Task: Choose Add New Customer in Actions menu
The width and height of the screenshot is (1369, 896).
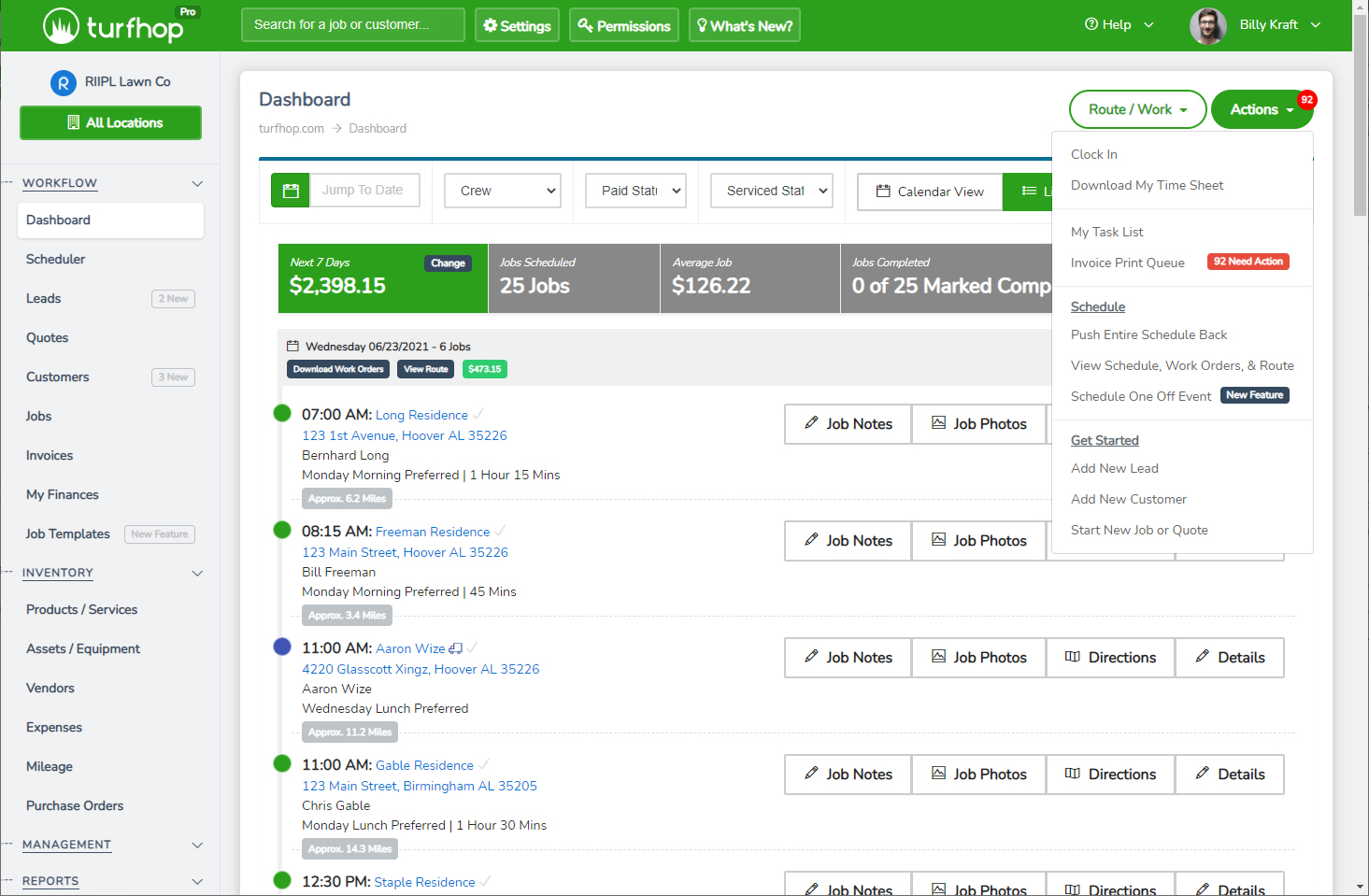Action: pos(1128,499)
